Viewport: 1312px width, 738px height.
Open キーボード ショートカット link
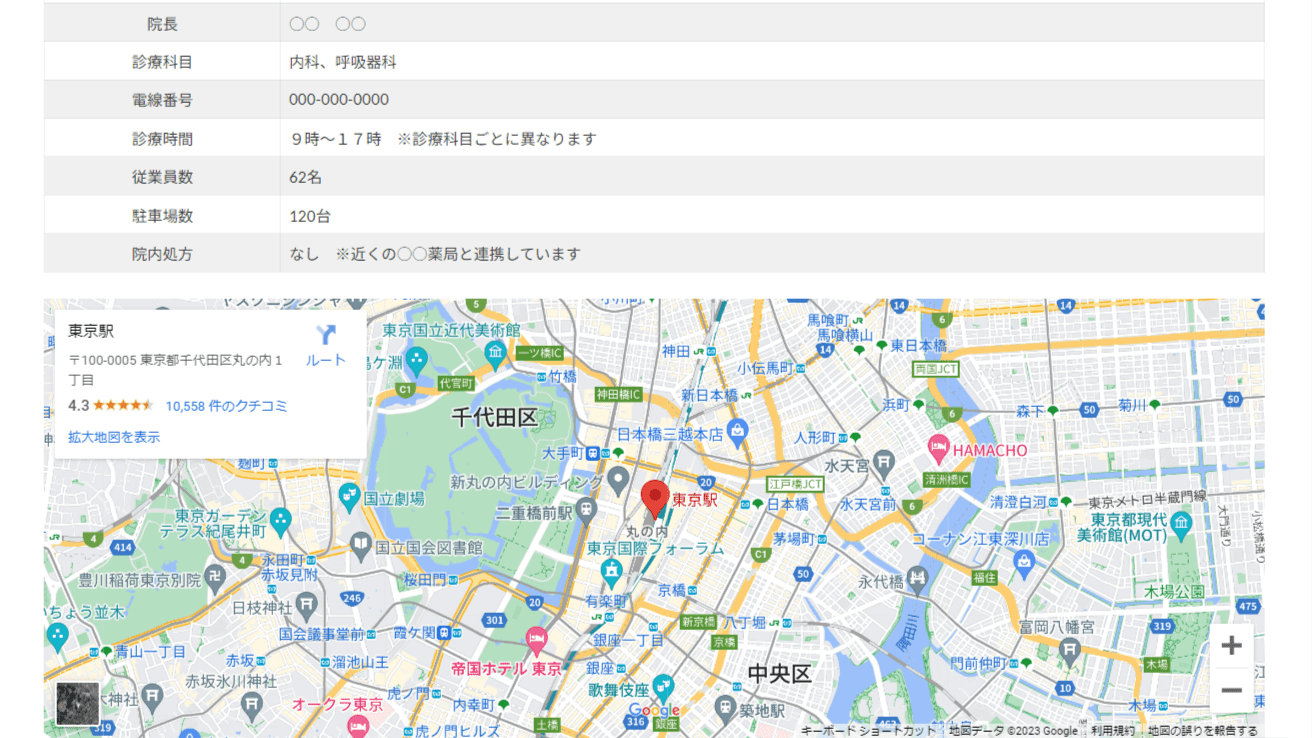tap(869, 731)
